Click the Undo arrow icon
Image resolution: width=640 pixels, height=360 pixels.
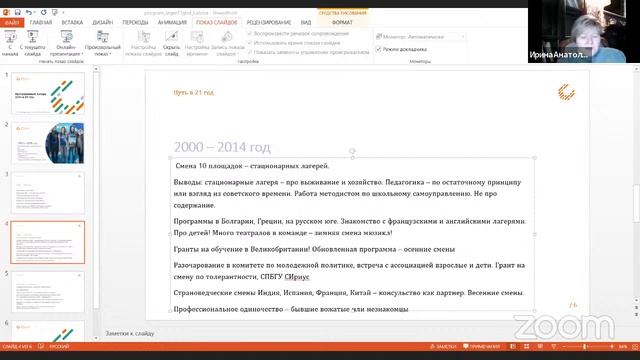pyautogui.click(x=29, y=13)
